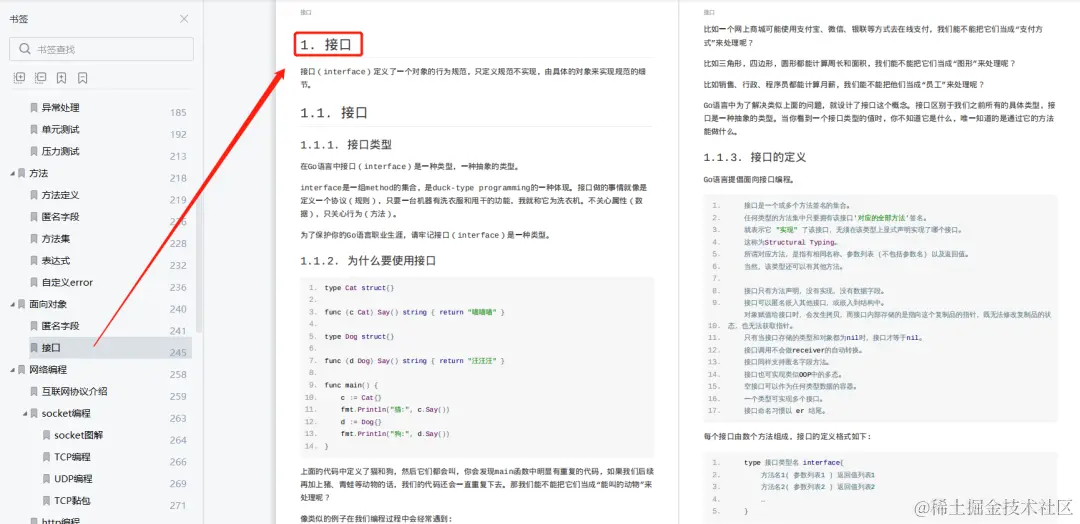The height and width of the screenshot is (524, 1080).
Task: Click page number 259 in bookmark list
Action: (178, 396)
